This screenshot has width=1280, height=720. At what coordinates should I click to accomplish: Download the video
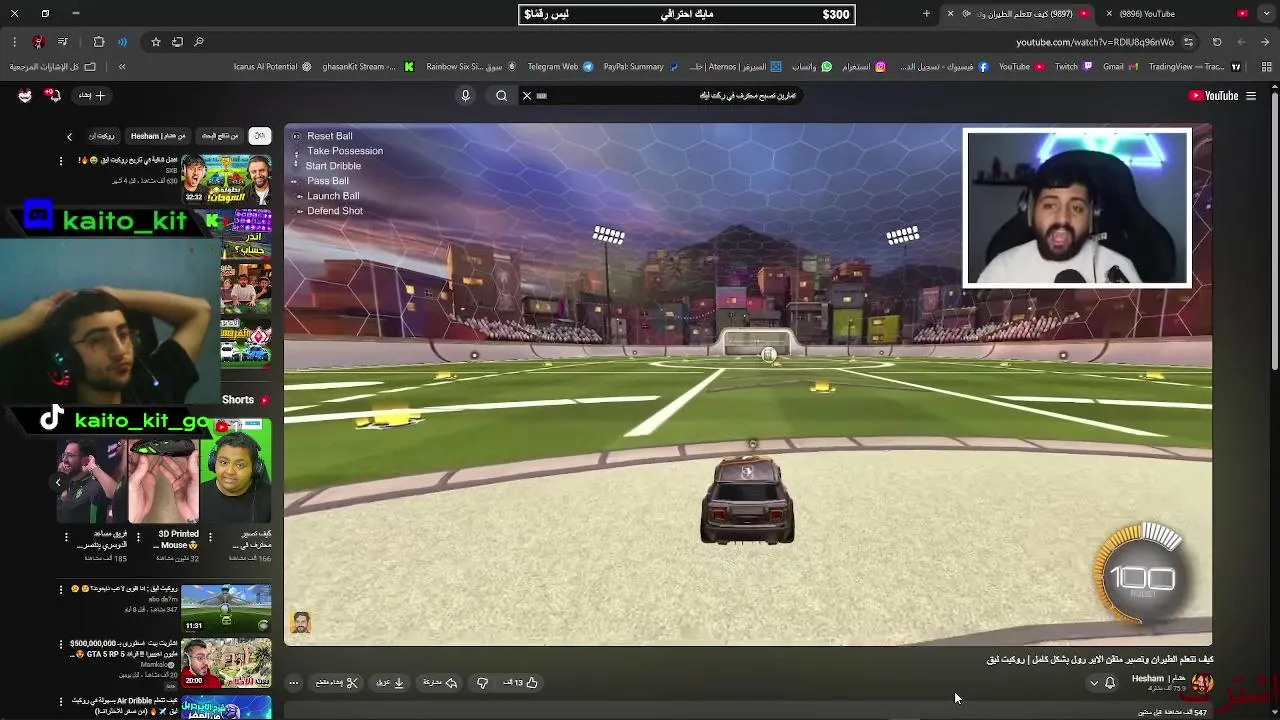tap(390, 683)
